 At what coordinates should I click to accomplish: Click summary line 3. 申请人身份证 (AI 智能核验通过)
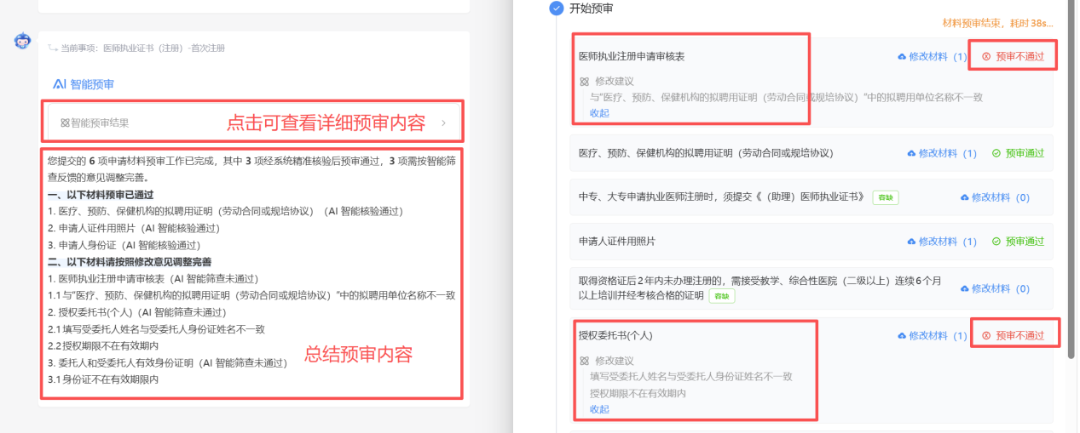pos(124,245)
